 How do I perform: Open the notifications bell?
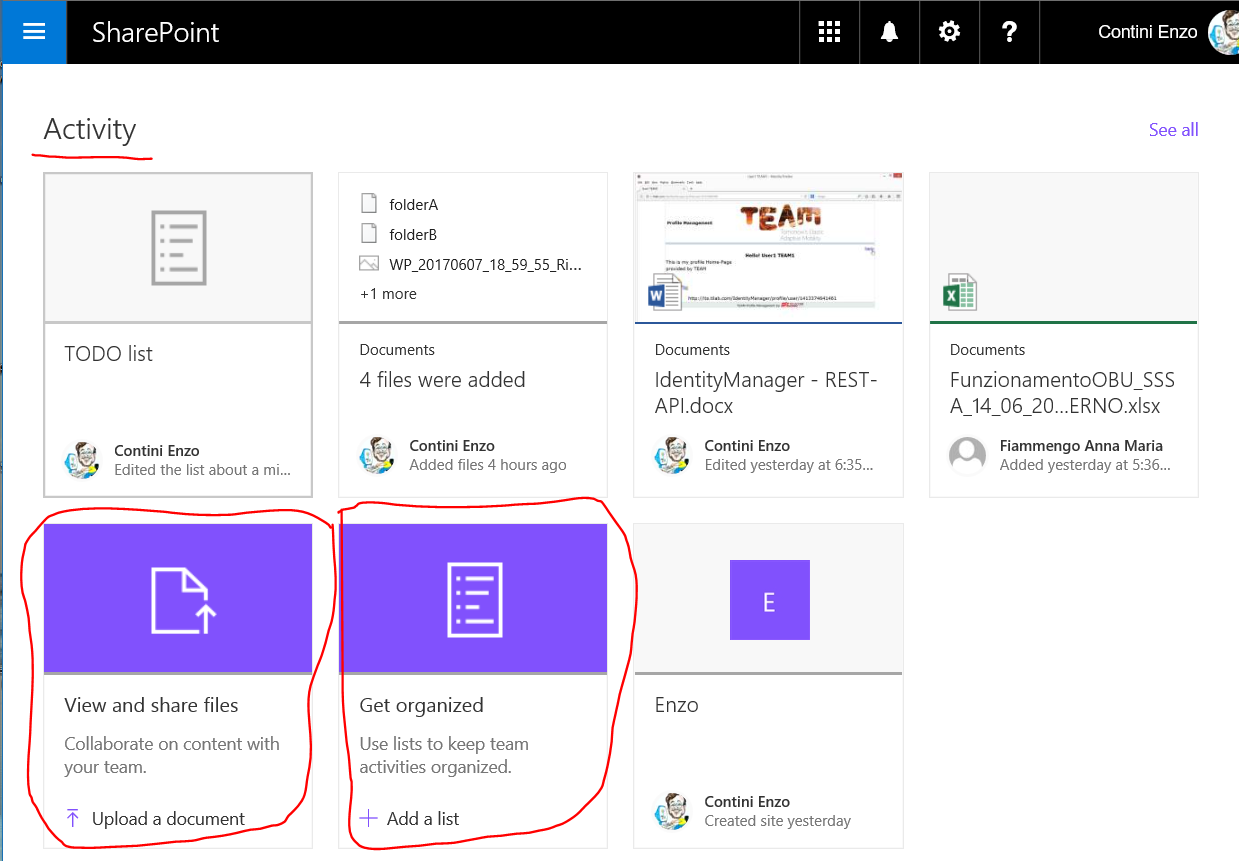pos(889,32)
